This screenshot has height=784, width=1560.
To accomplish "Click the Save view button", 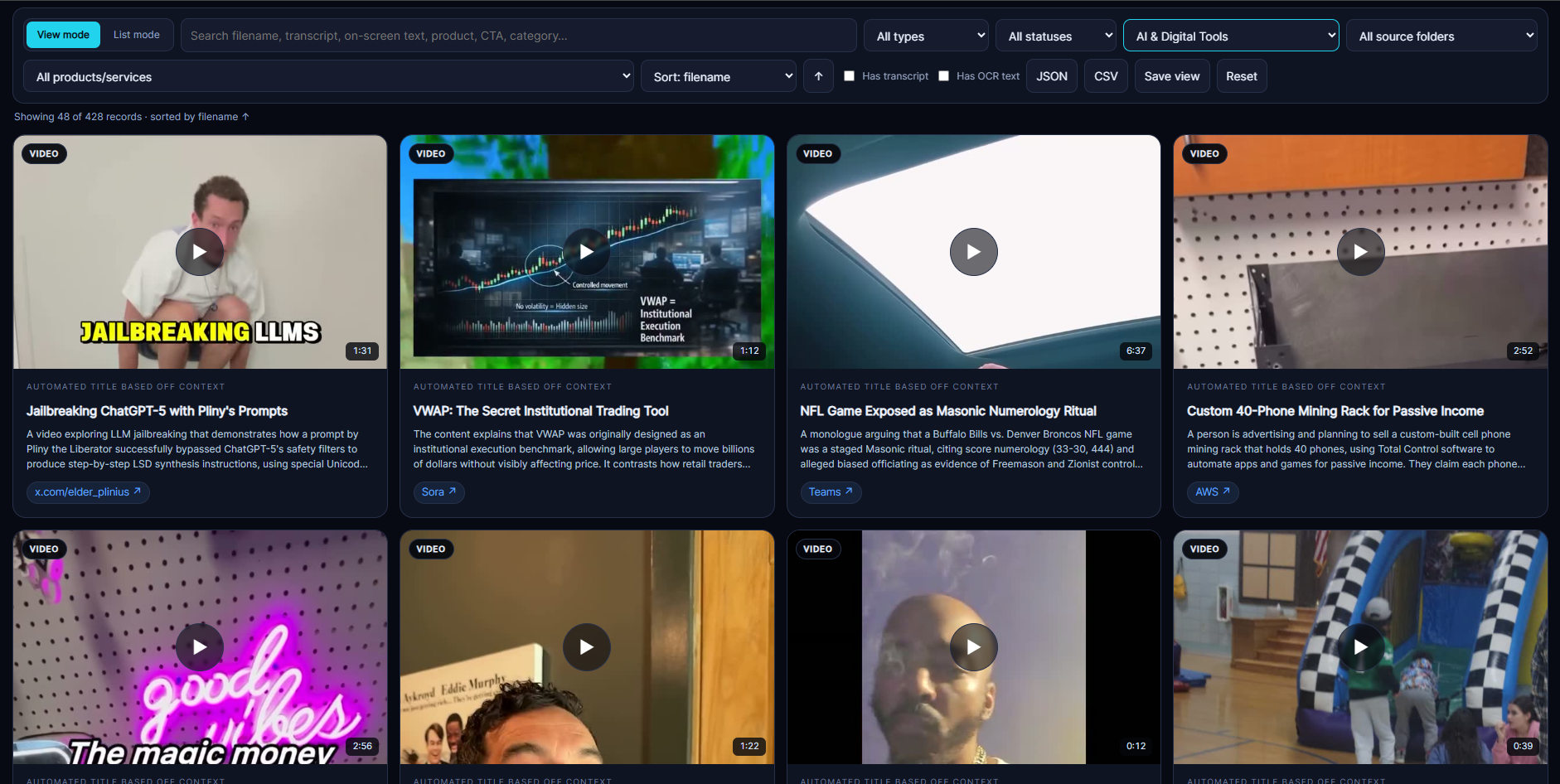I will 1172,76.
